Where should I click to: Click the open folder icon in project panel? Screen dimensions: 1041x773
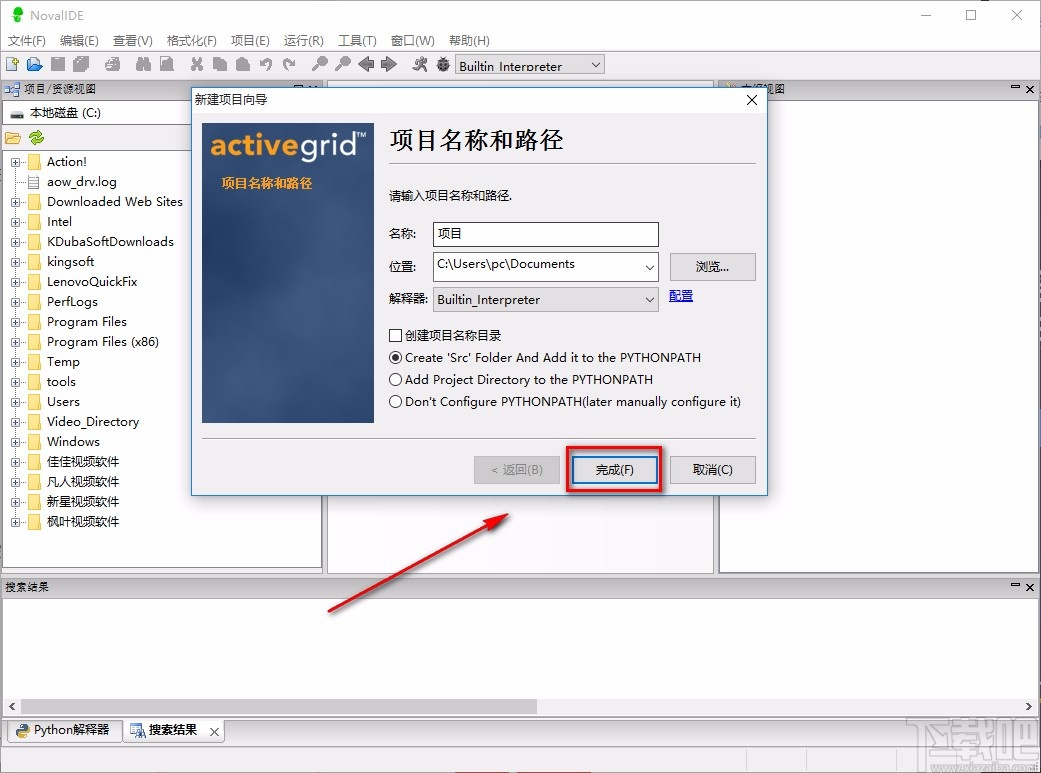[x=13, y=138]
